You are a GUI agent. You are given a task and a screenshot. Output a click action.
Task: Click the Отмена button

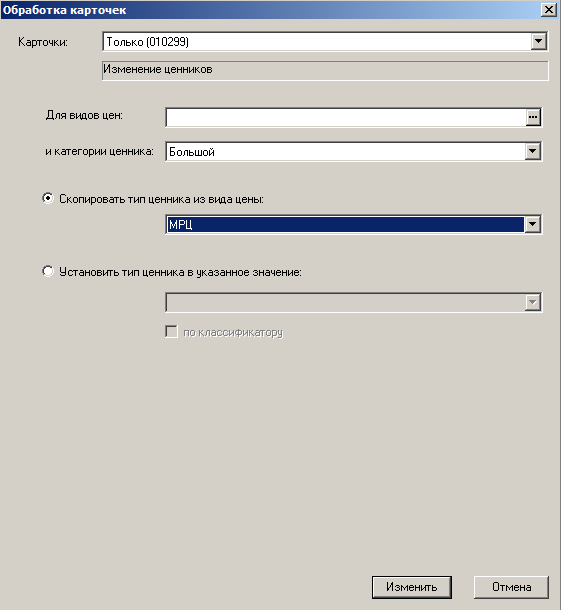click(511, 587)
